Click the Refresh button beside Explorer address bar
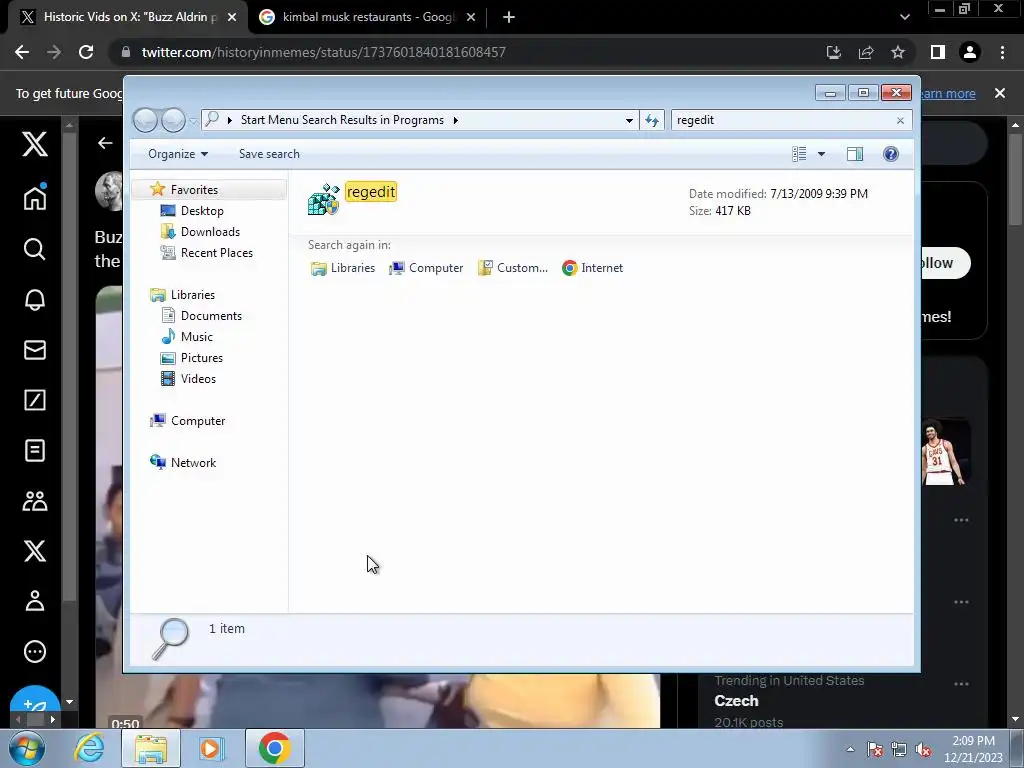The image size is (1024, 768). [x=652, y=120]
